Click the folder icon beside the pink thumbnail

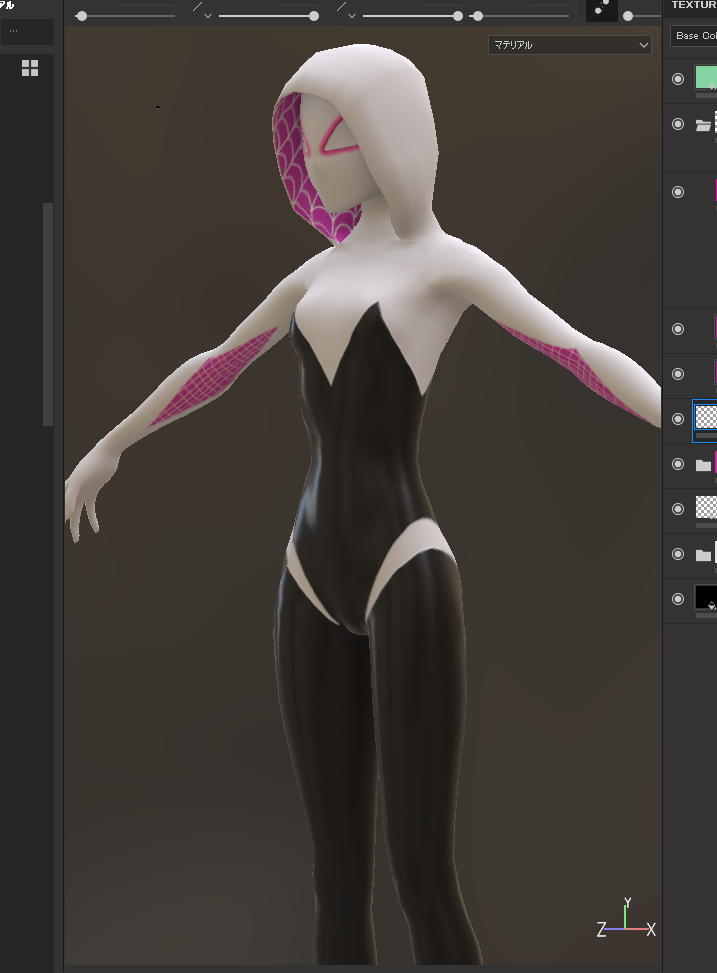coord(703,465)
